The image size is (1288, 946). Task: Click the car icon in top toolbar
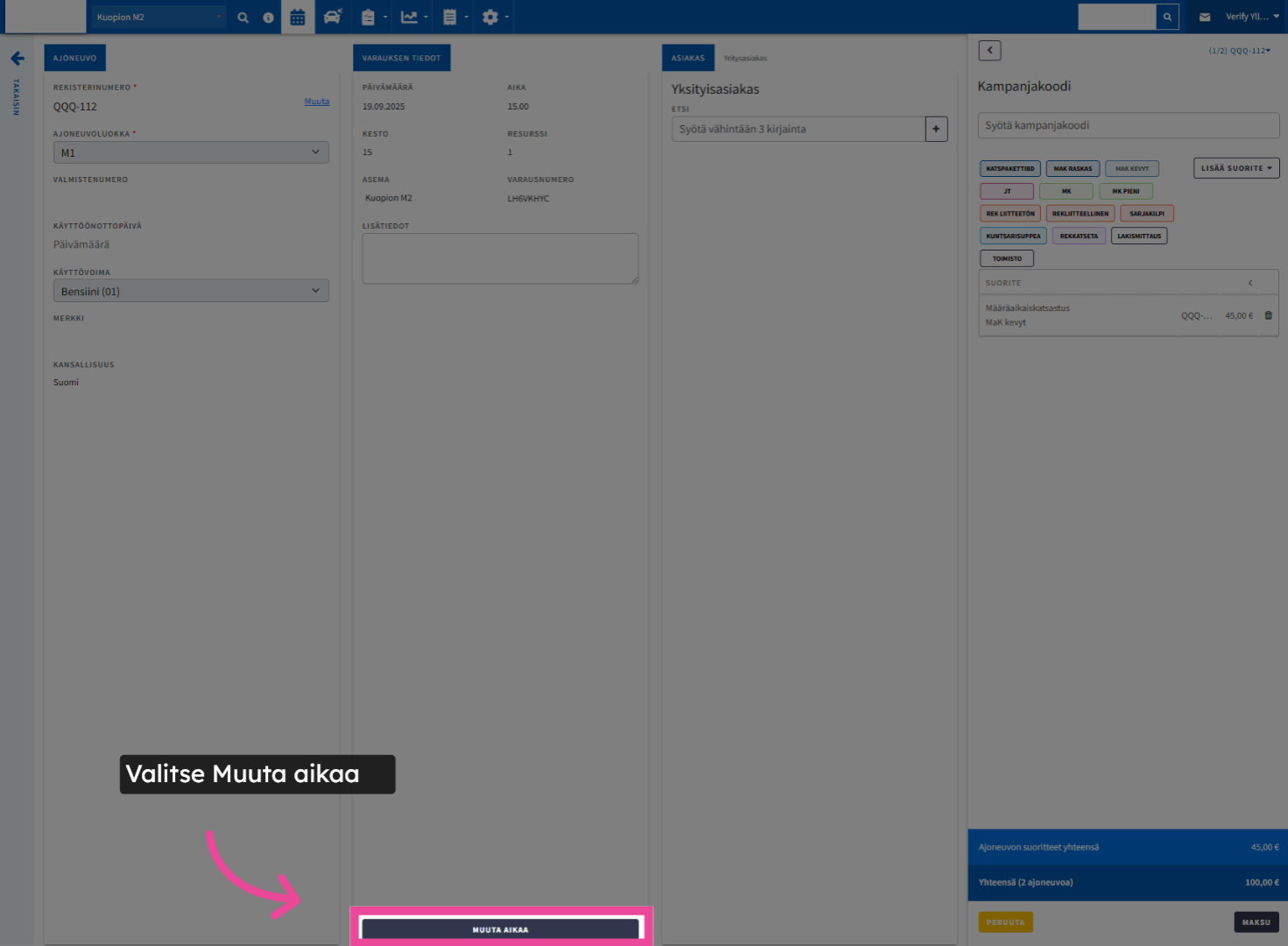point(332,18)
